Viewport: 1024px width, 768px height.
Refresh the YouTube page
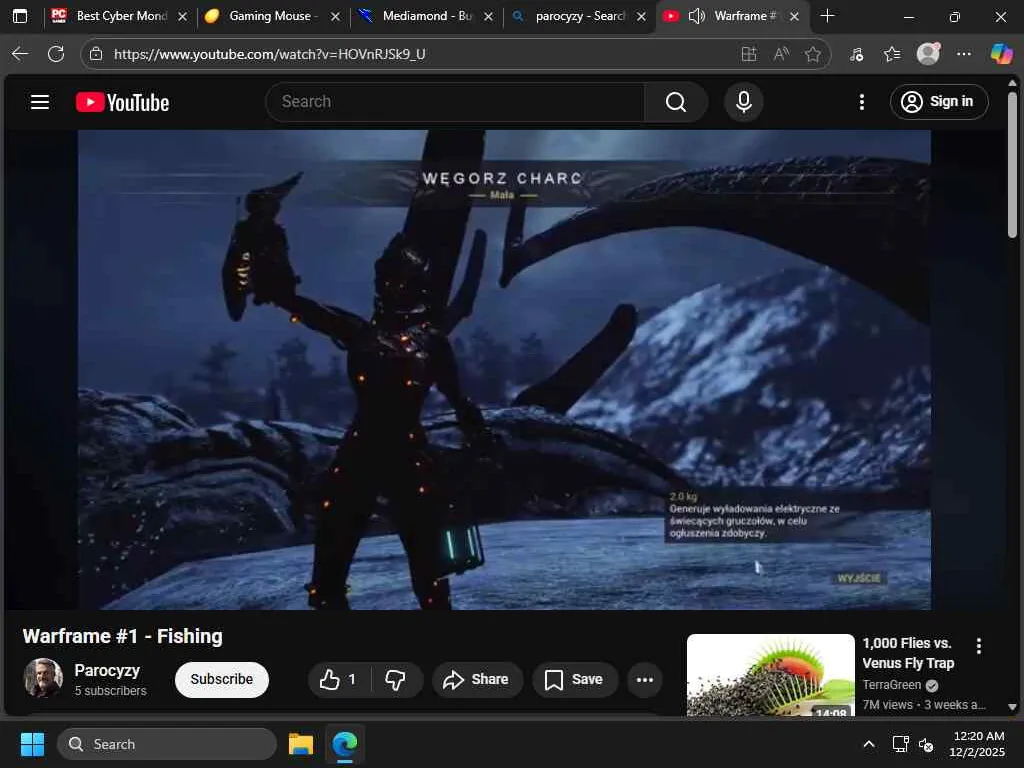pos(56,54)
